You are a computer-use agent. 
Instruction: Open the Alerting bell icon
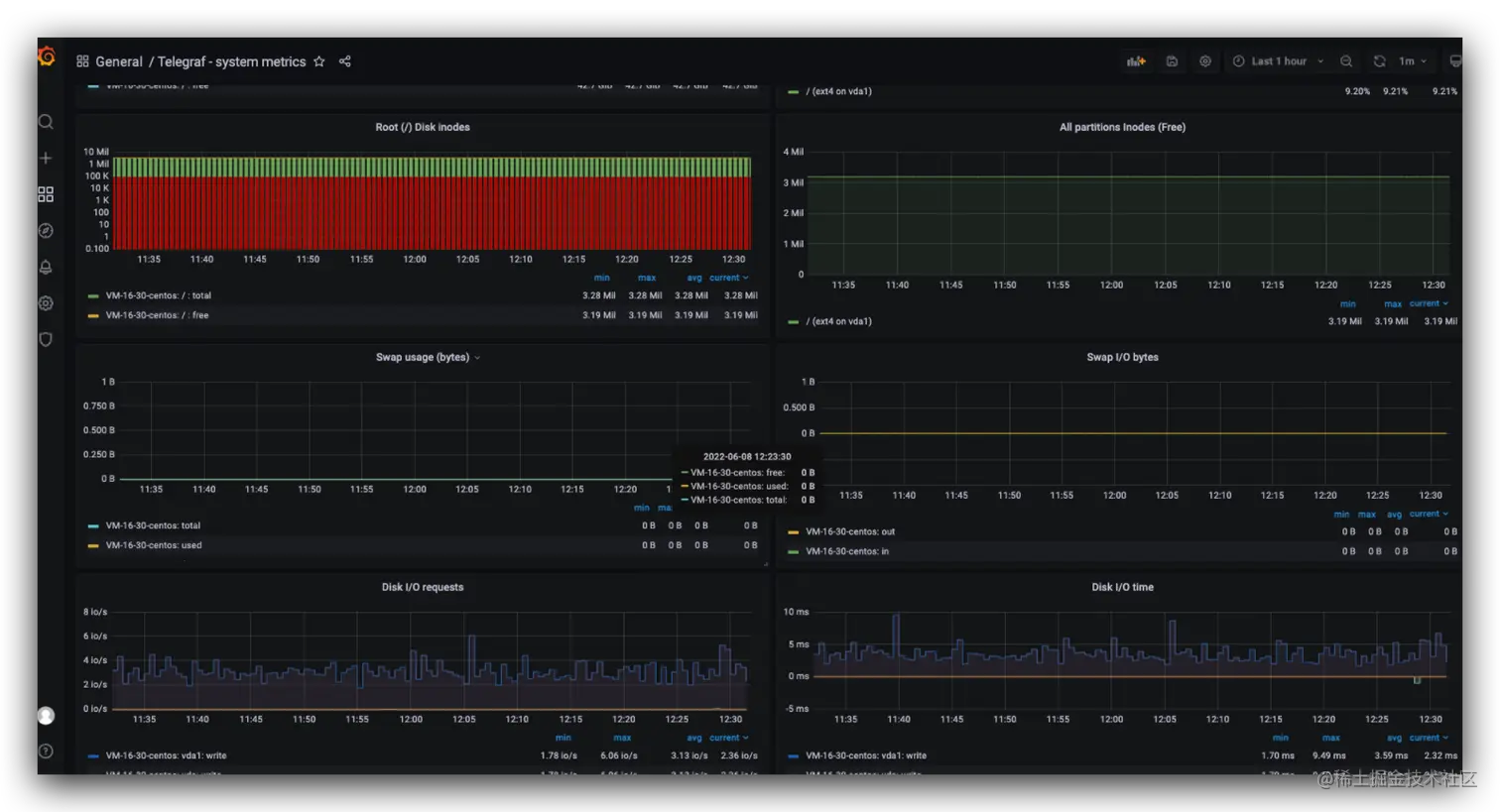pyautogui.click(x=46, y=267)
